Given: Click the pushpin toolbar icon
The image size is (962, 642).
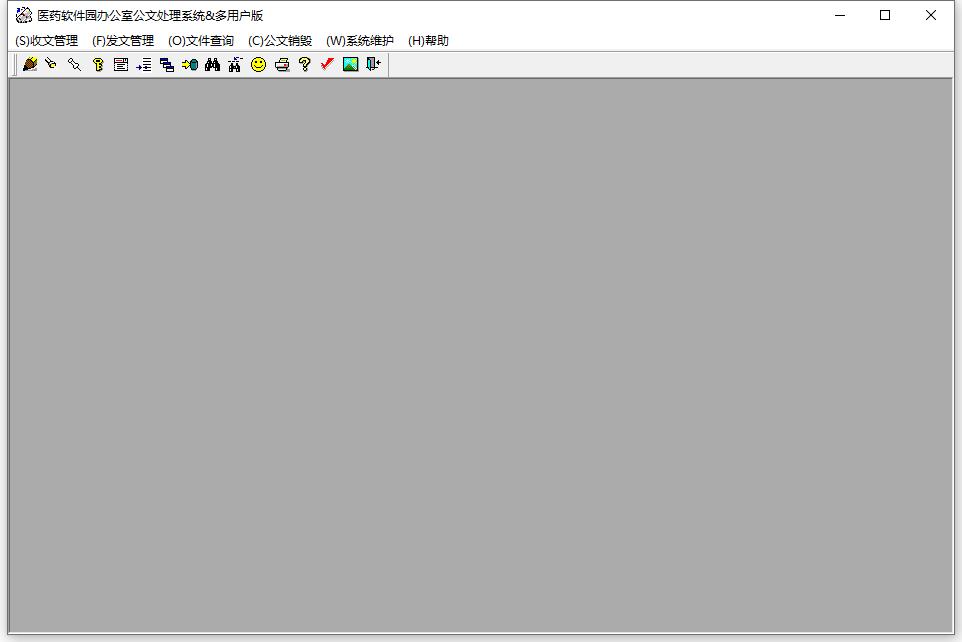Looking at the screenshot, I should point(74,65).
